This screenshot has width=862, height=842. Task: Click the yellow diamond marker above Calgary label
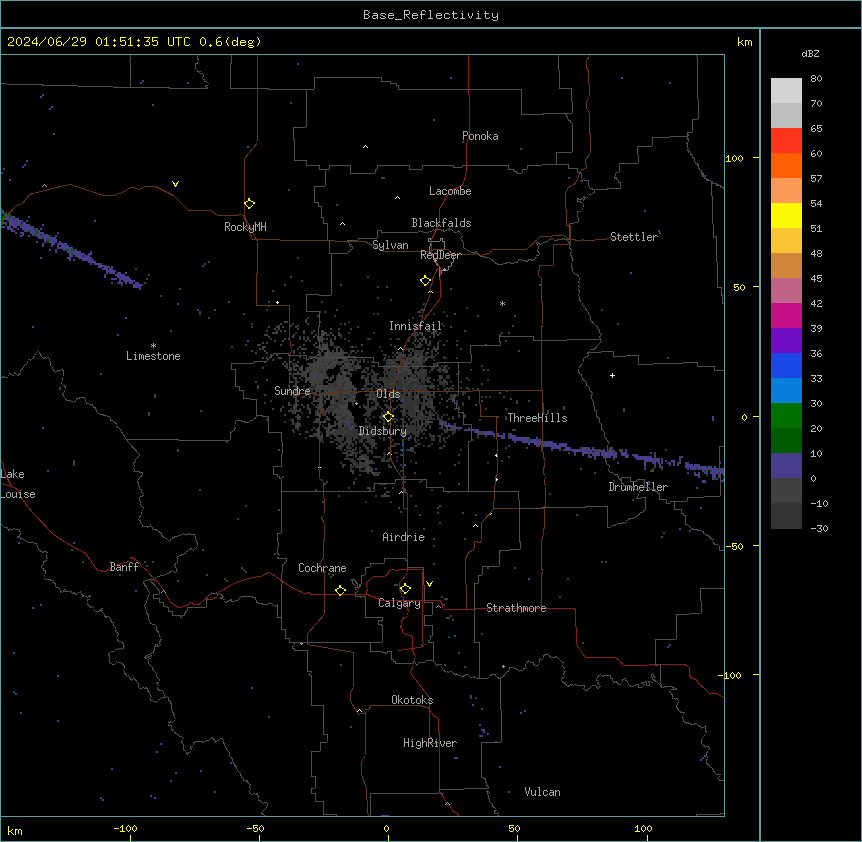pyautogui.click(x=405, y=589)
